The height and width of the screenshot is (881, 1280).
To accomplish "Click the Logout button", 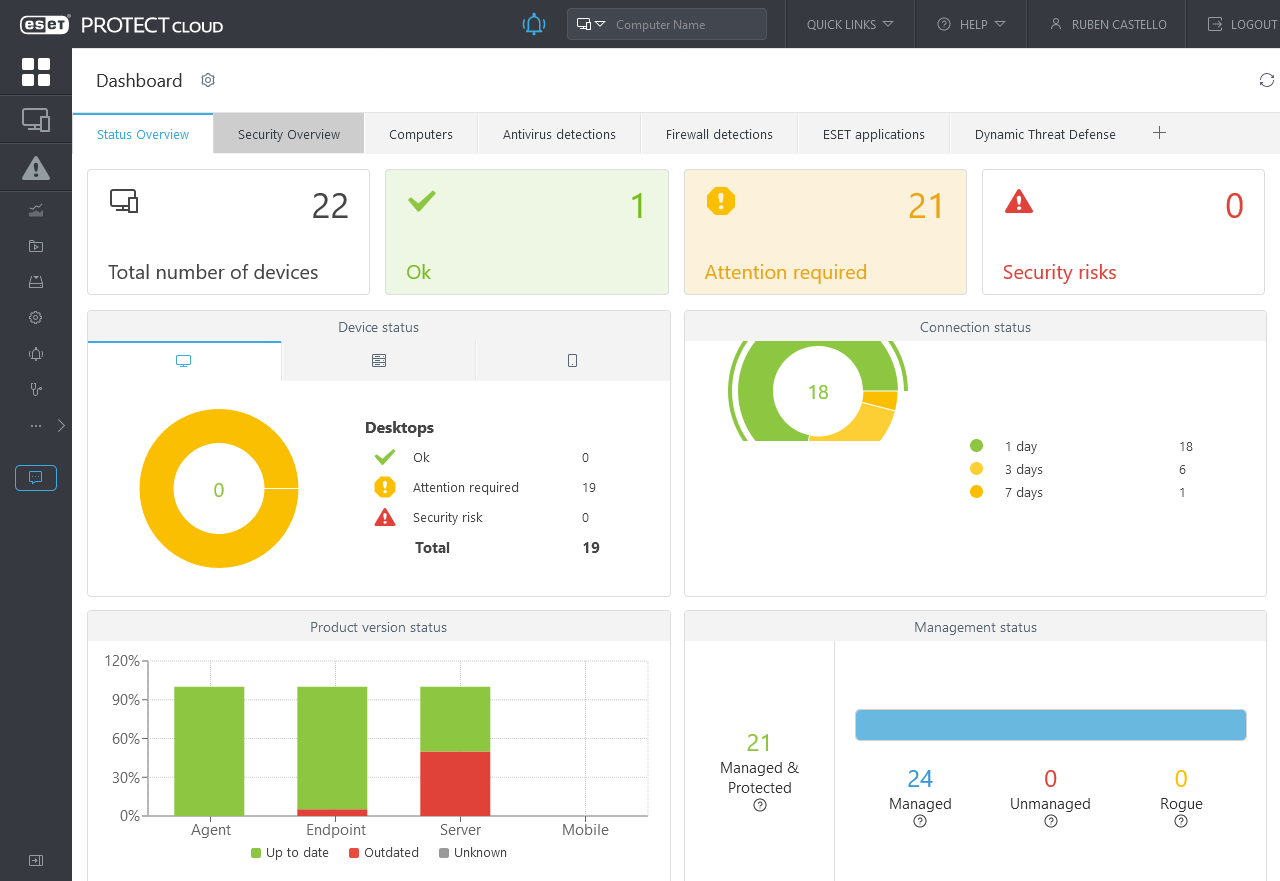I will (1242, 24).
